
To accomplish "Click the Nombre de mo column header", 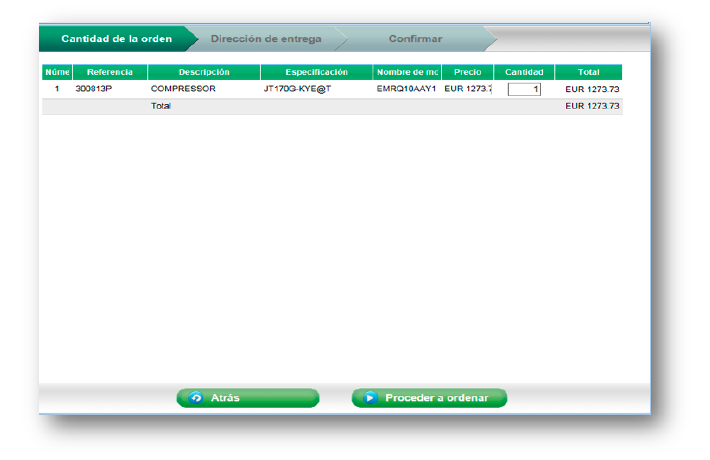I will coord(407,72).
